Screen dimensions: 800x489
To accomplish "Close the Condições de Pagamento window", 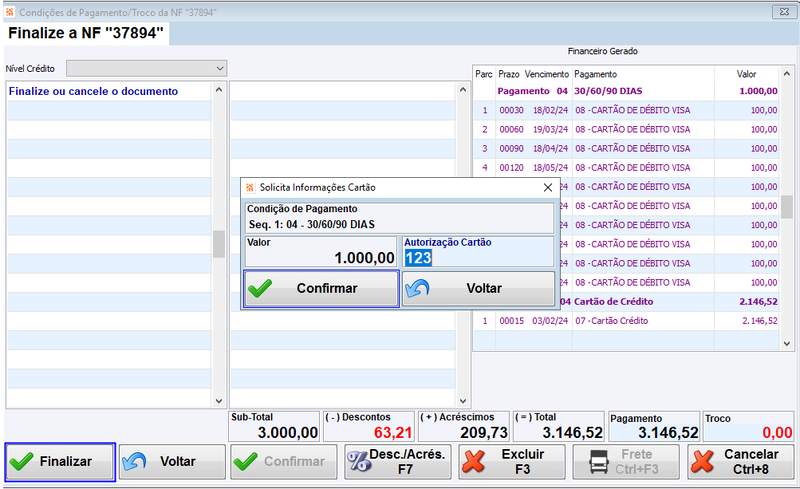I will coord(784,12).
